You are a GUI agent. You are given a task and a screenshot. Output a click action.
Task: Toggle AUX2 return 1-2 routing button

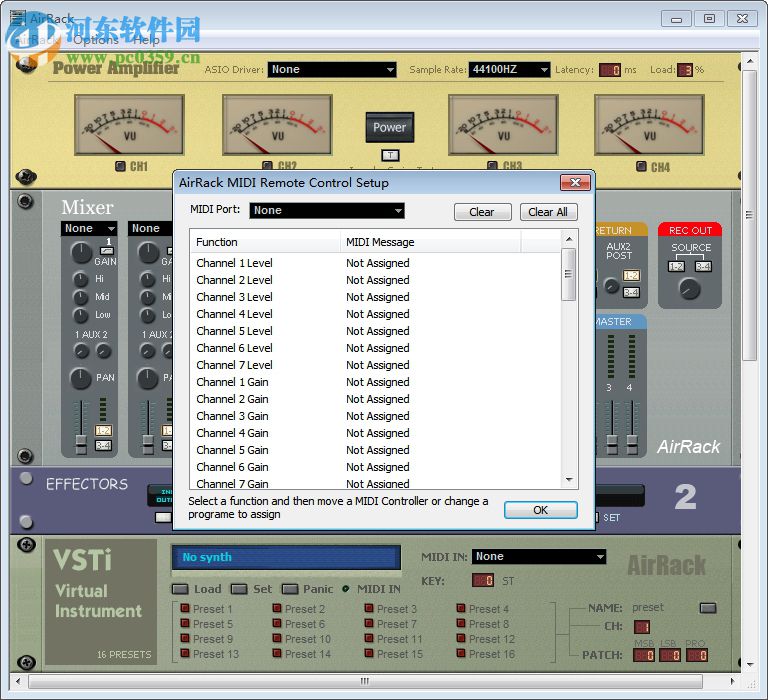(x=631, y=276)
